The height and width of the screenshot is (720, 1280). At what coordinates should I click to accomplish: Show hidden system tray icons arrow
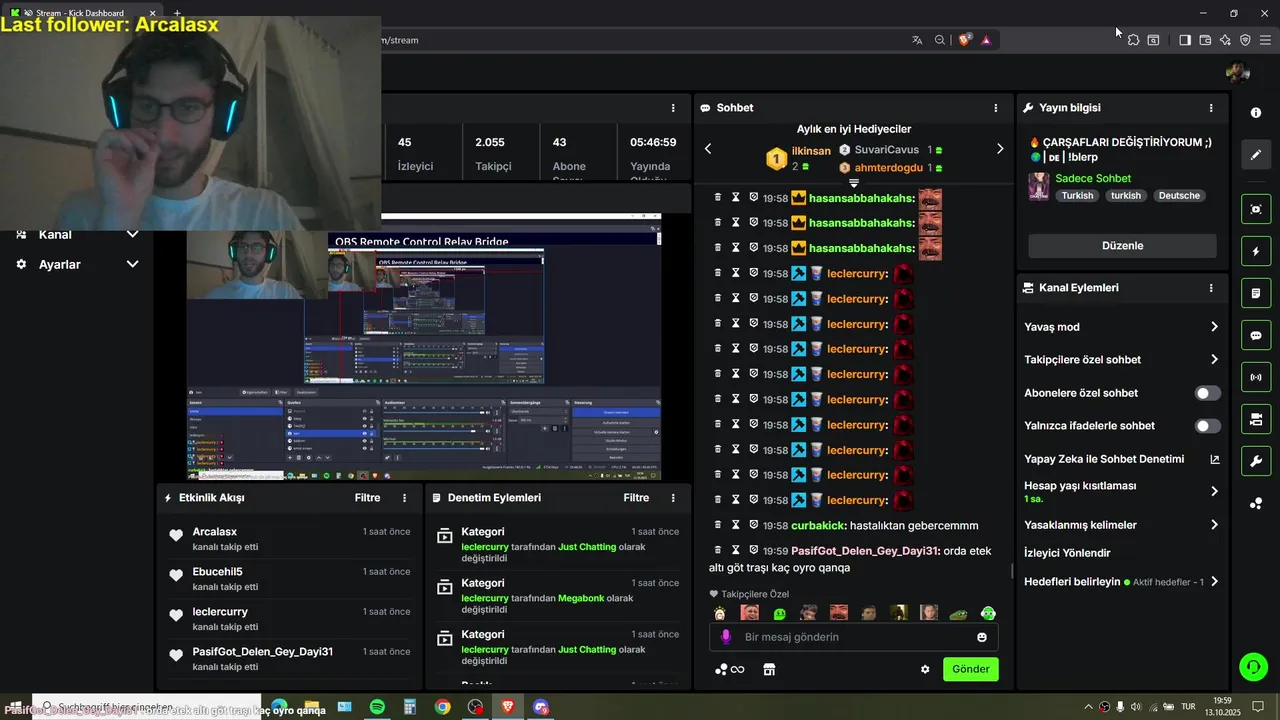(1088, 707)
